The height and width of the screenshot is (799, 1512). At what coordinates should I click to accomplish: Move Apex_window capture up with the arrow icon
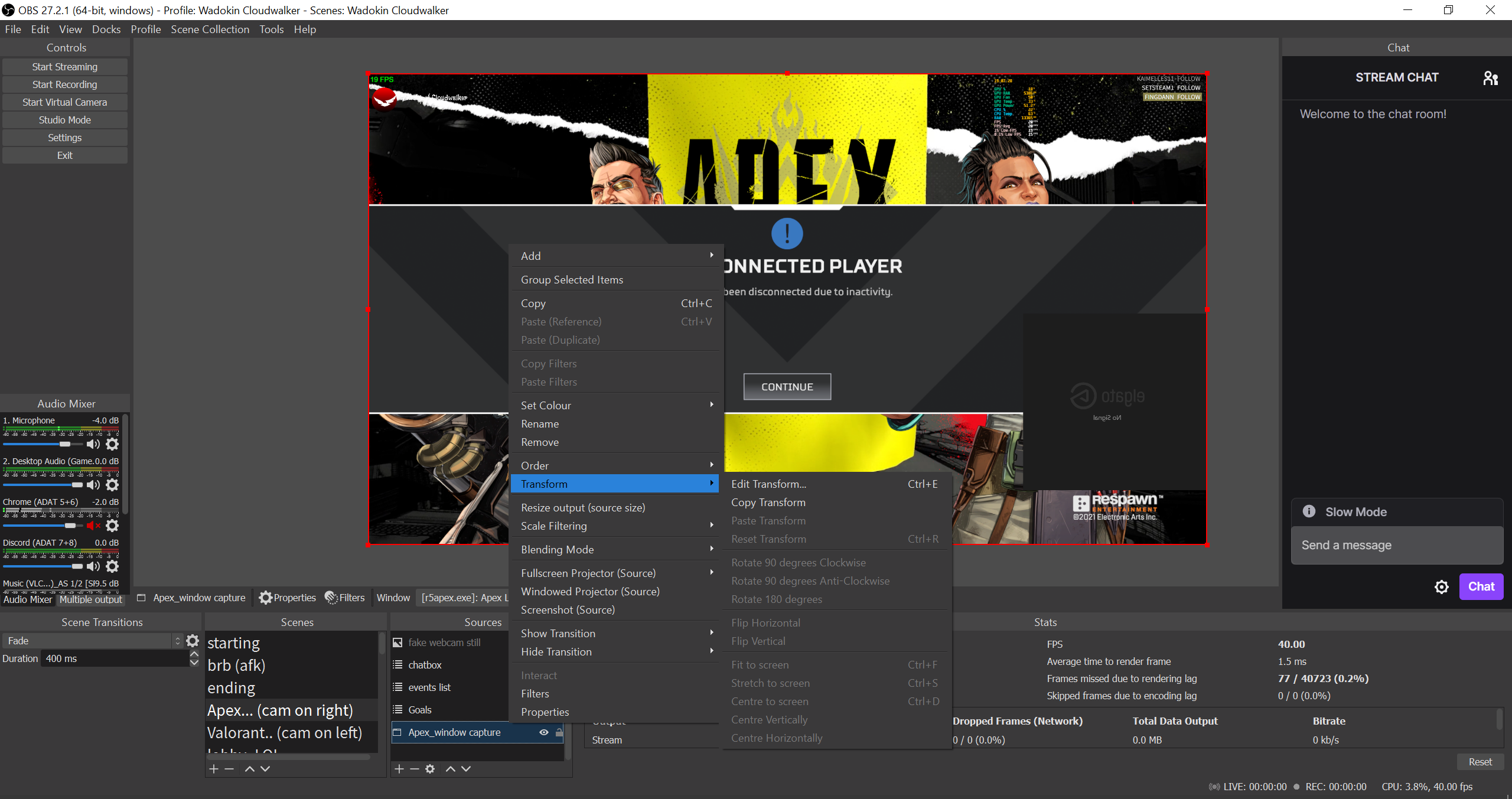451,768
